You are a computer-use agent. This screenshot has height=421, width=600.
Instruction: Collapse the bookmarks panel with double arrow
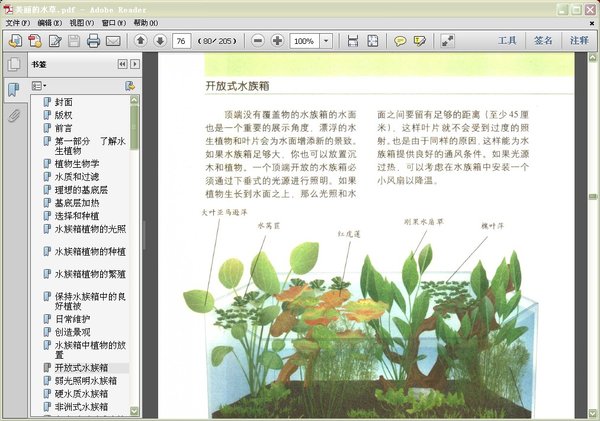click(x=122, y=64)
